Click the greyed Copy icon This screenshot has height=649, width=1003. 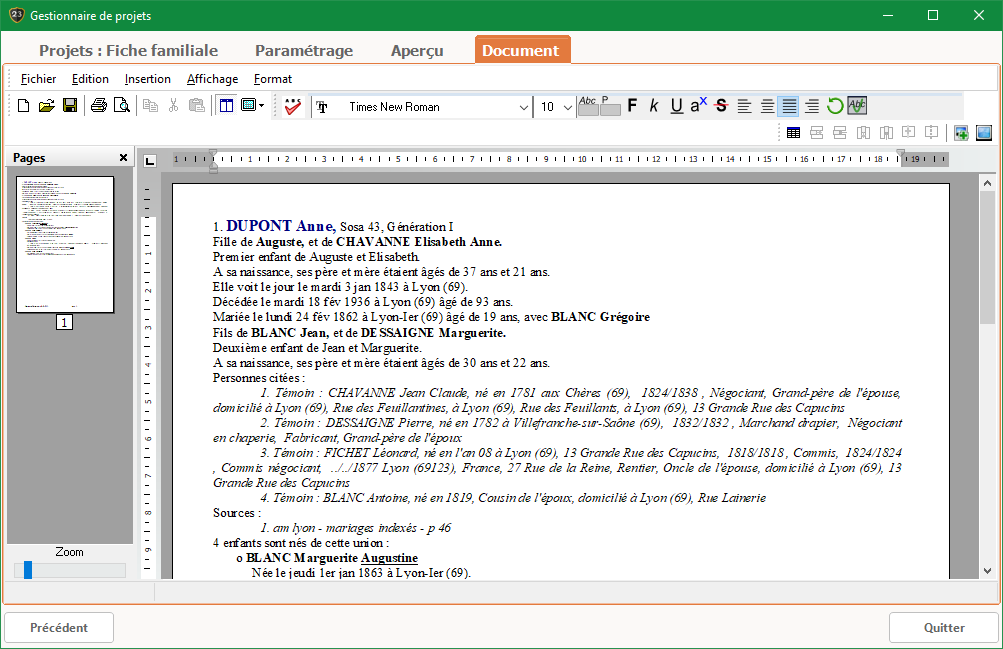point(150,106)
